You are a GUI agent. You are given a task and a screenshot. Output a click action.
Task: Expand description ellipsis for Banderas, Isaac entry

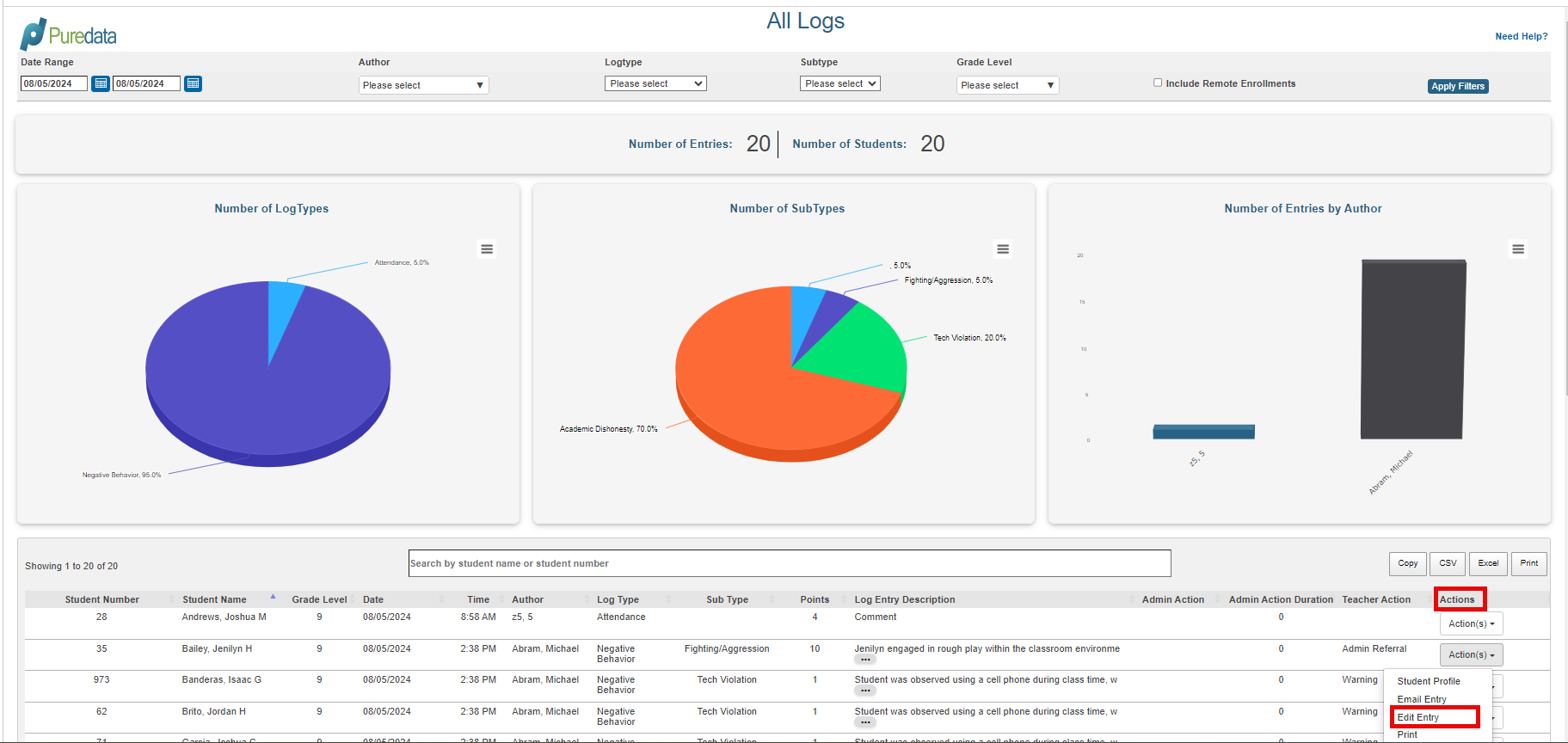[865, 691]
